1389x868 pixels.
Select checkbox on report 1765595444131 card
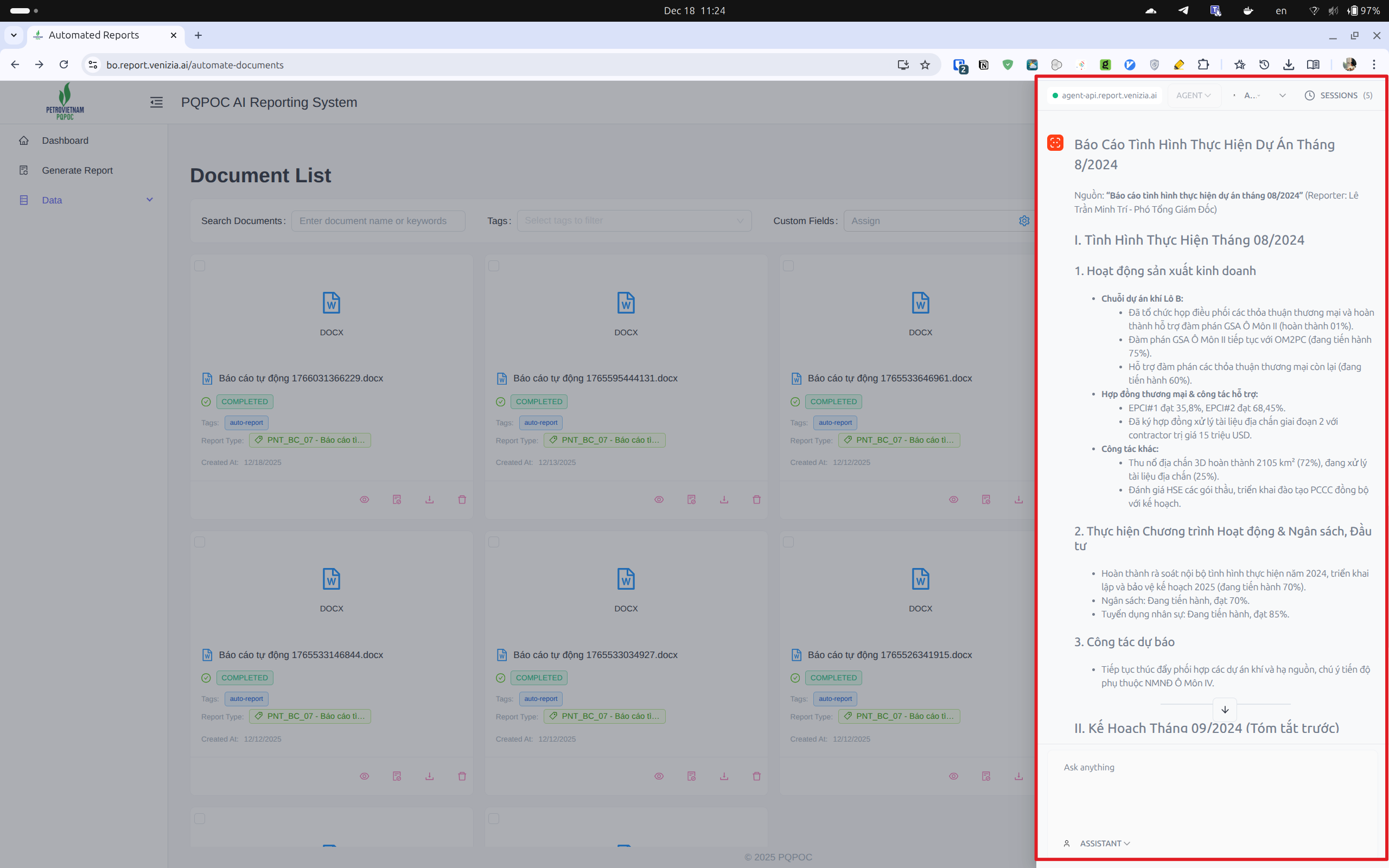point(494,266)
